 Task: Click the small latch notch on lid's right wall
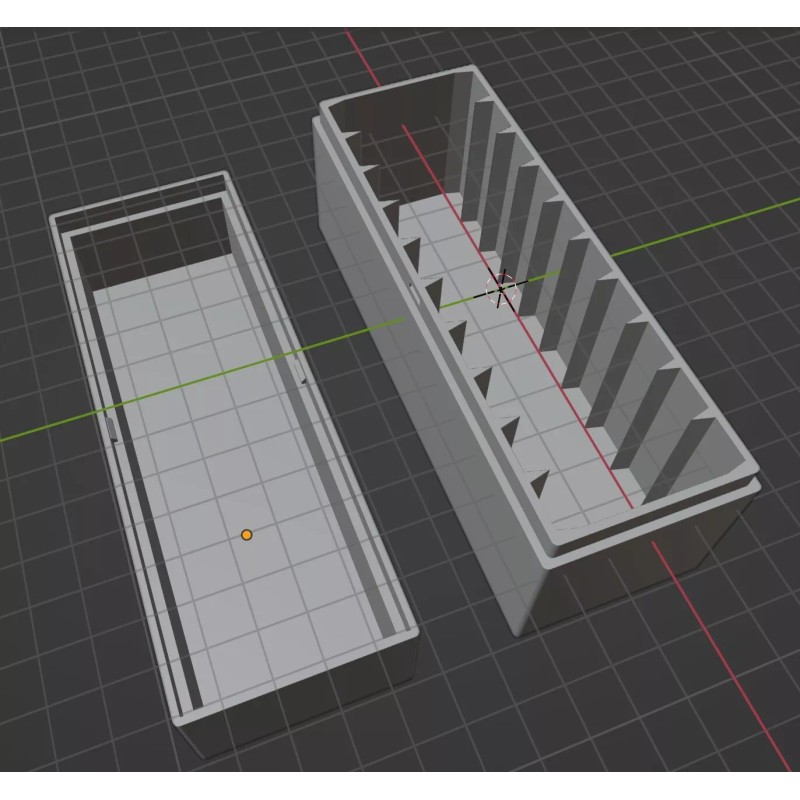tap(304, 376)
